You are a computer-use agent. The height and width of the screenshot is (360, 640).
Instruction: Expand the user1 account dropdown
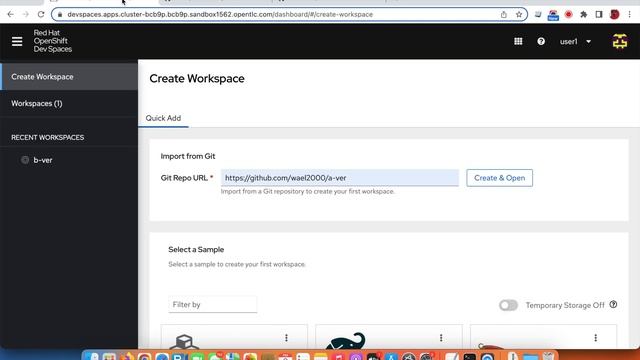[x=575, y=41]
